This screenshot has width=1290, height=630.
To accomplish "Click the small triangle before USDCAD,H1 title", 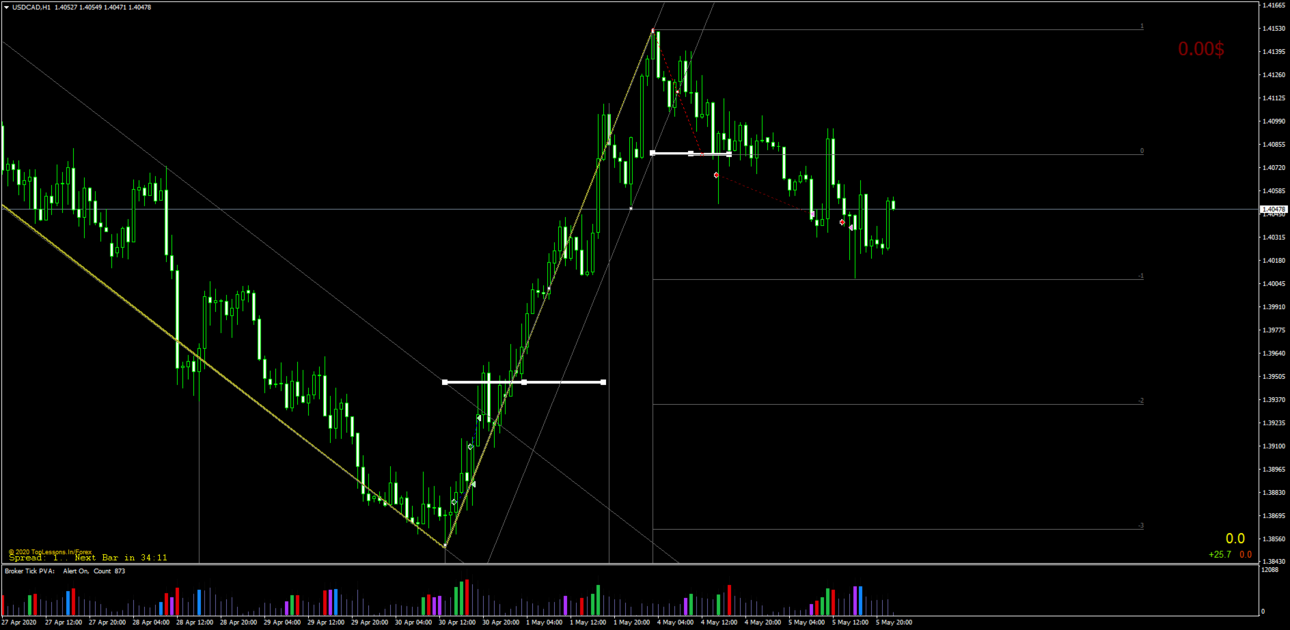I will point(6,7).
